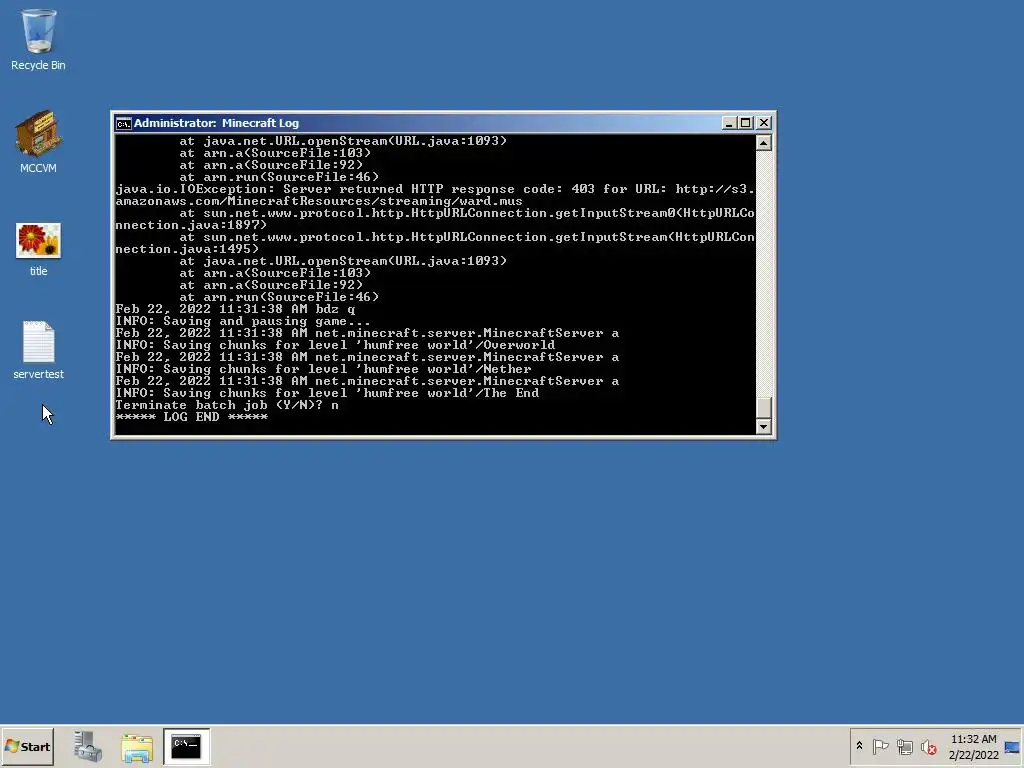The image size is (1024, 768).
Task: Show hidden system tray icons
Action: point(859,746)
